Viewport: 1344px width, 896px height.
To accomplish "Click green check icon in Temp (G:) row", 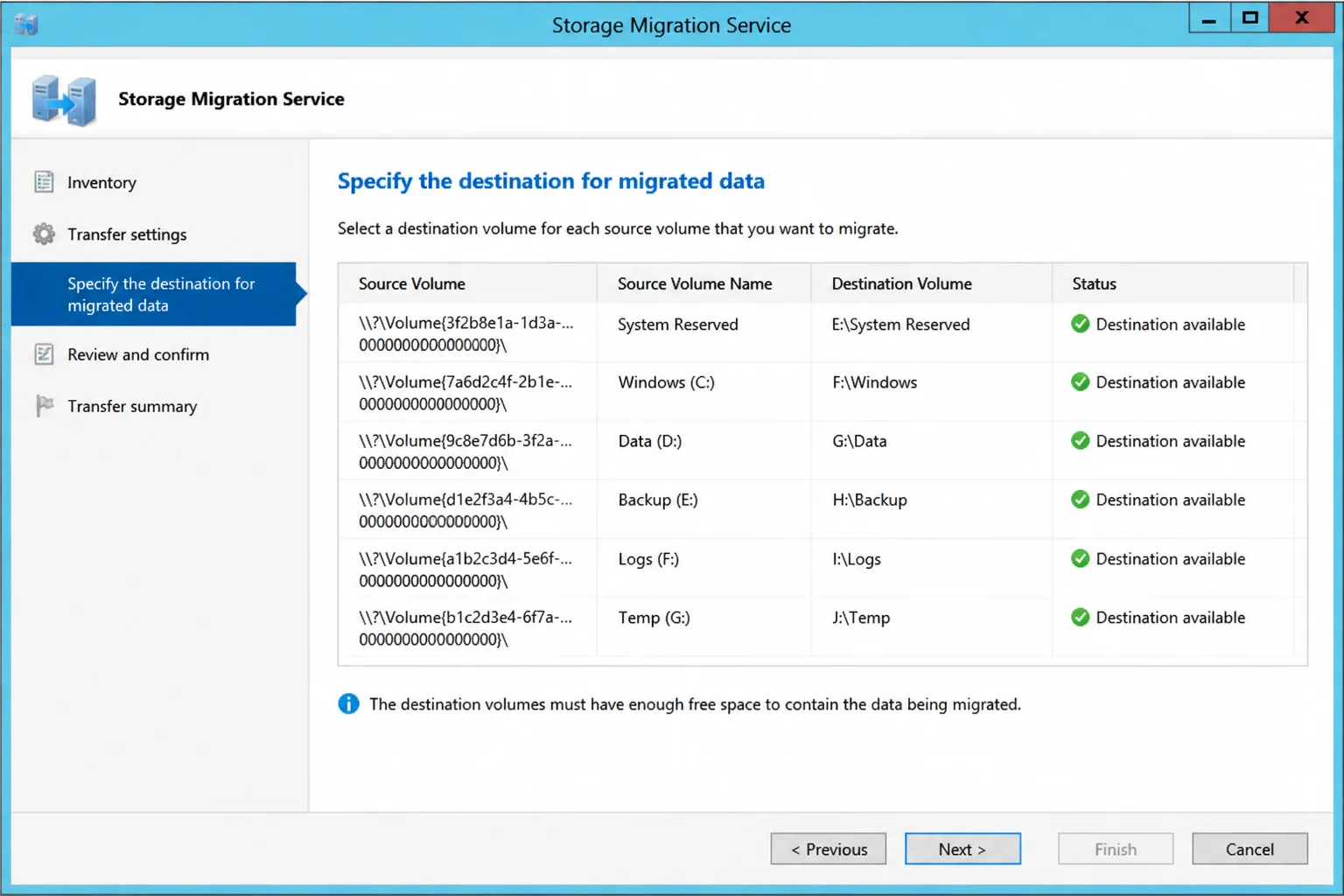I will [x=1081, y=618].
